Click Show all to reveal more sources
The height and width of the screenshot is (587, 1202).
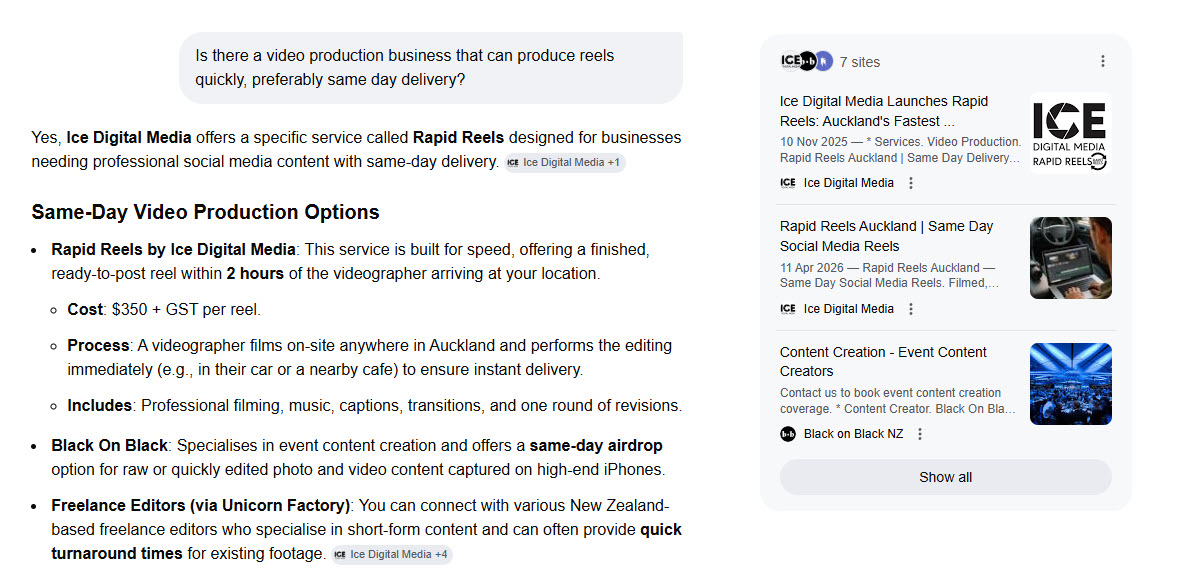tap(944, 477)
